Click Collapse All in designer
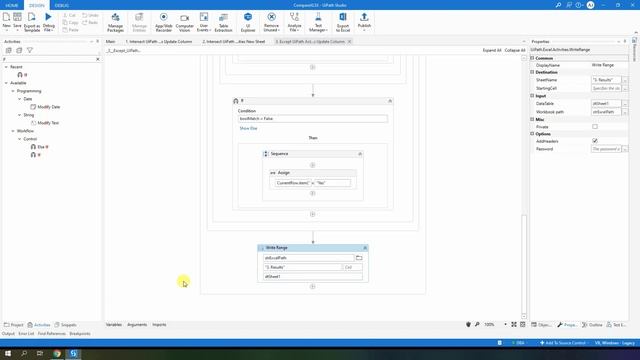Screen dimensions: 640x360 pos(515,50)
